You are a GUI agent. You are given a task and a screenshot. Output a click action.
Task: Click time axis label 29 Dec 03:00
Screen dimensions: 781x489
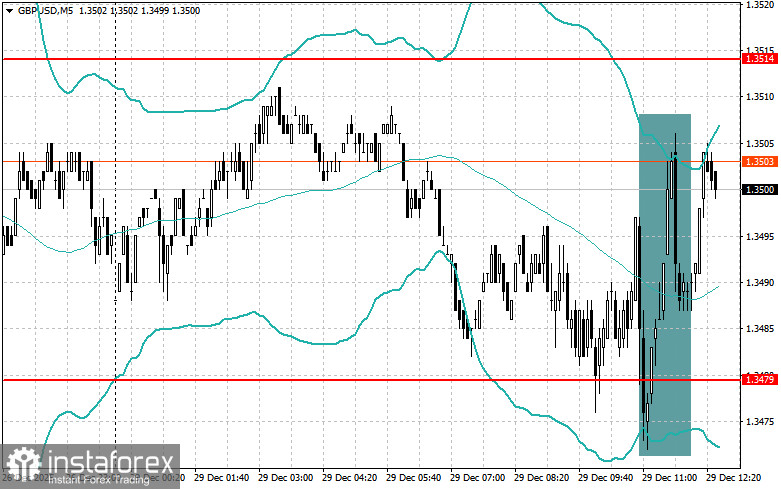tap(285, 478)
